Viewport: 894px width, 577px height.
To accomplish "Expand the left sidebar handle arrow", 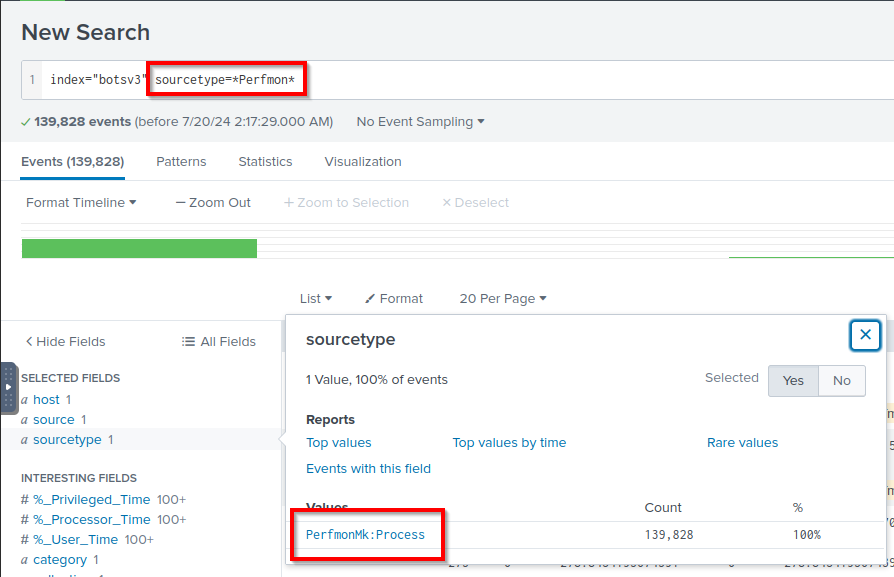I will [9, 387].
